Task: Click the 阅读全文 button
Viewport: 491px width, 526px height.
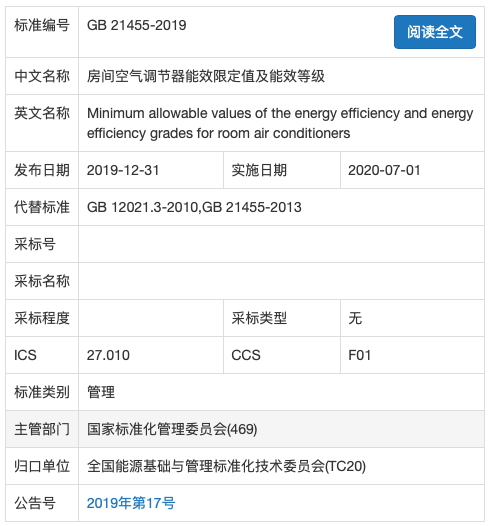Action: click(435, 32)
